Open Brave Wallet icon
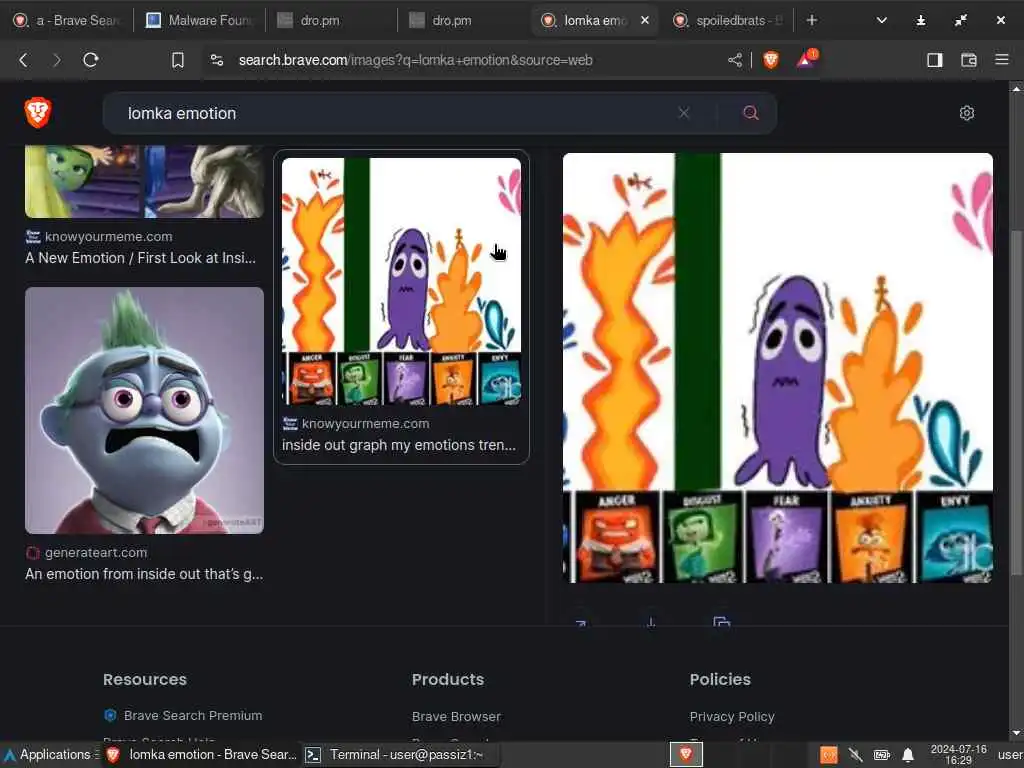Viewport: 1024px width, 768px height. 968,60
